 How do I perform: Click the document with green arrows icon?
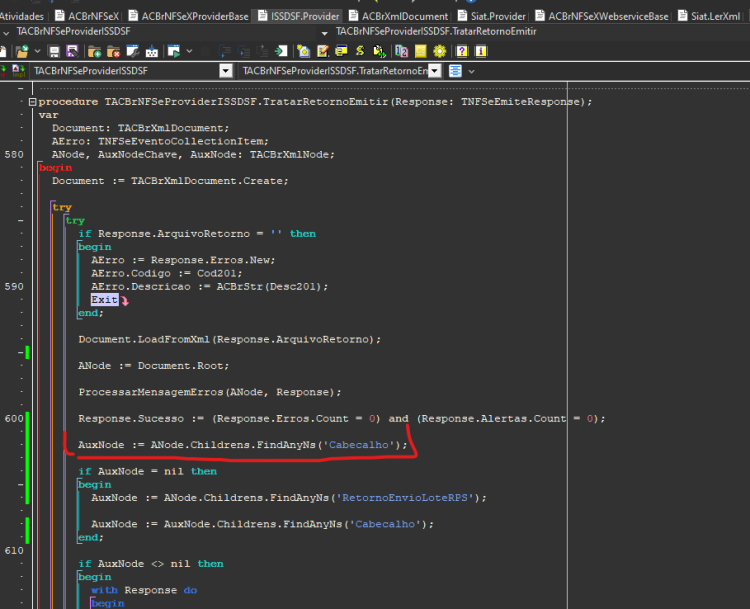pos(379,51)
